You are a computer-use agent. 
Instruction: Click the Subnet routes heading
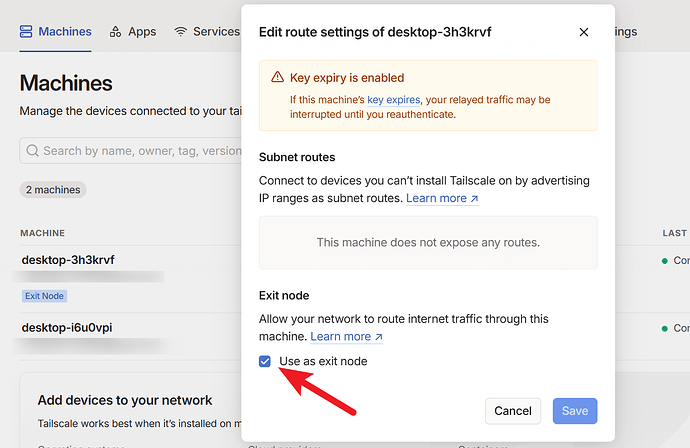tap(297, 158)
